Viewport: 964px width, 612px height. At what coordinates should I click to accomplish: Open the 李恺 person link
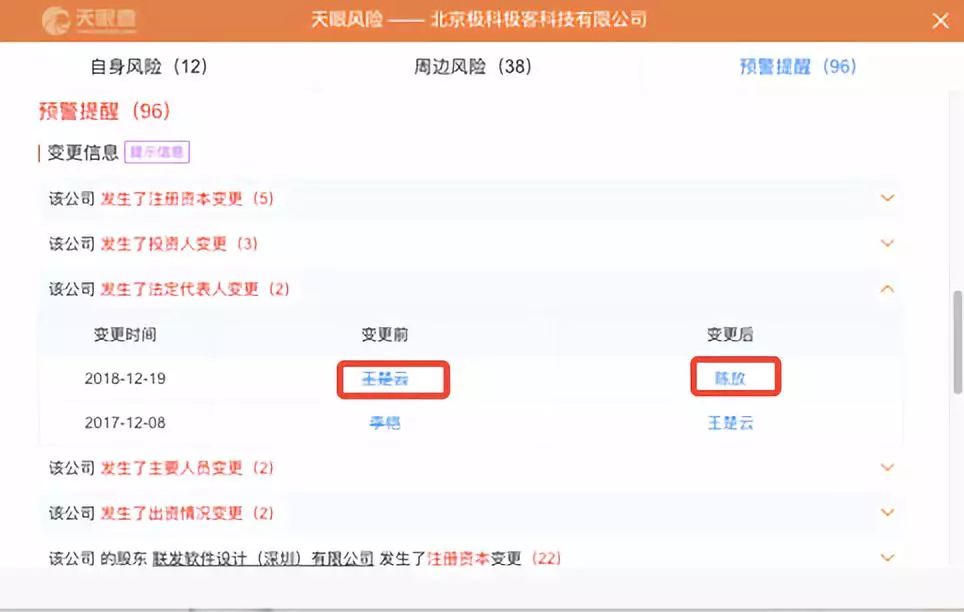(x=385, y=423)
